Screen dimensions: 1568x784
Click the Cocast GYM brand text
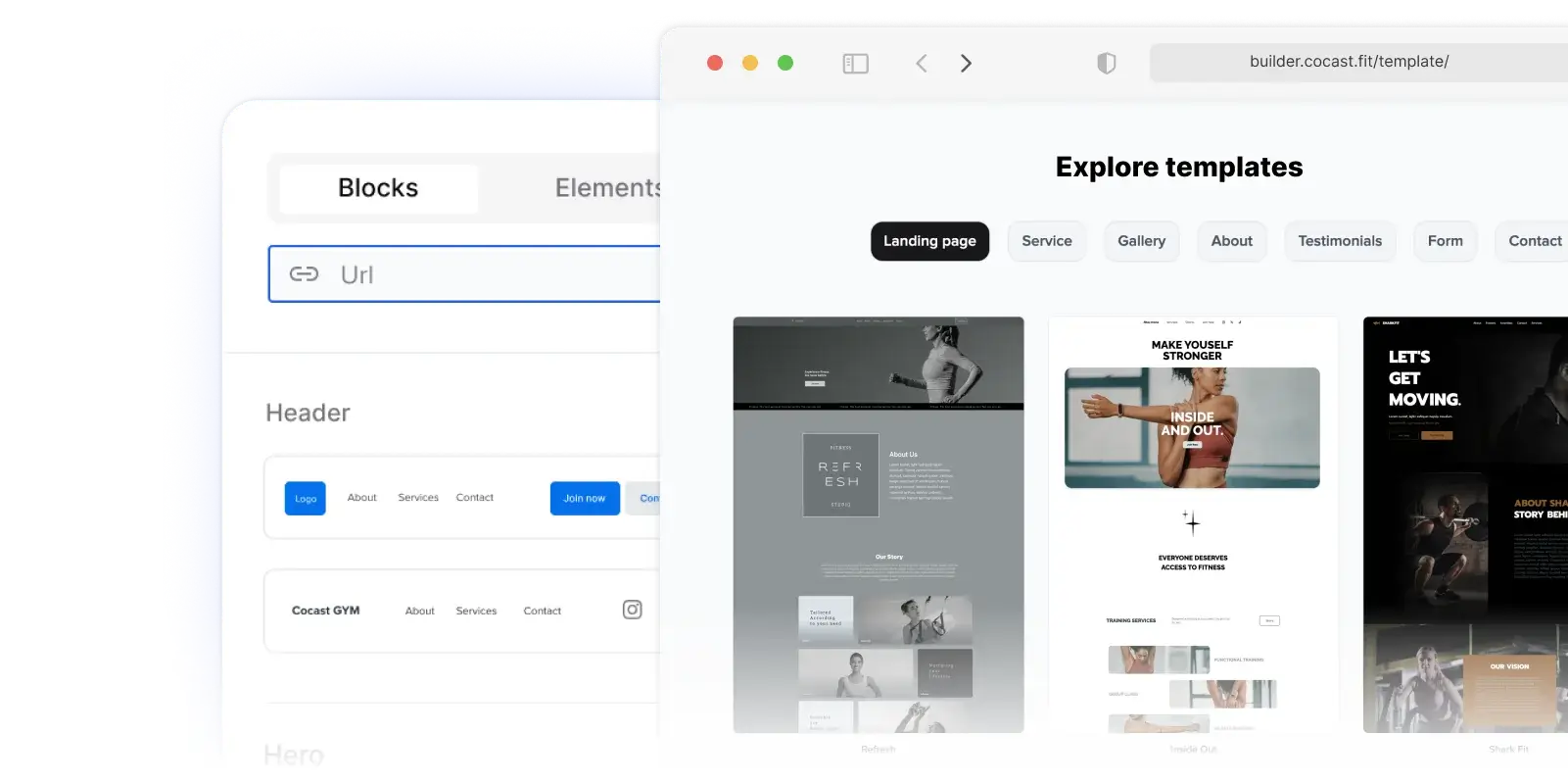coord(326,611)
